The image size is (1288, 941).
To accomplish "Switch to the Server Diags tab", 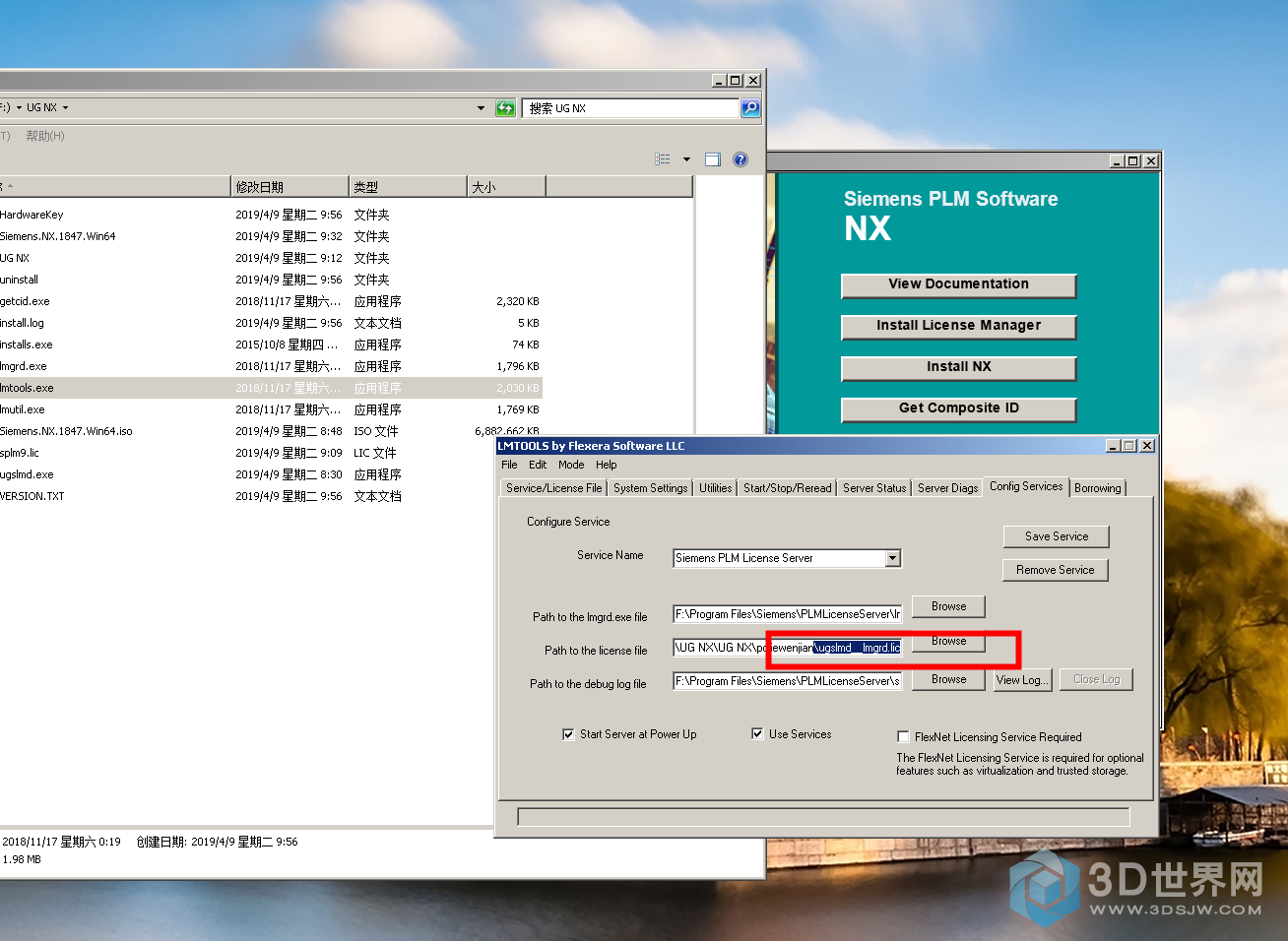I will (x=947, y=488).
